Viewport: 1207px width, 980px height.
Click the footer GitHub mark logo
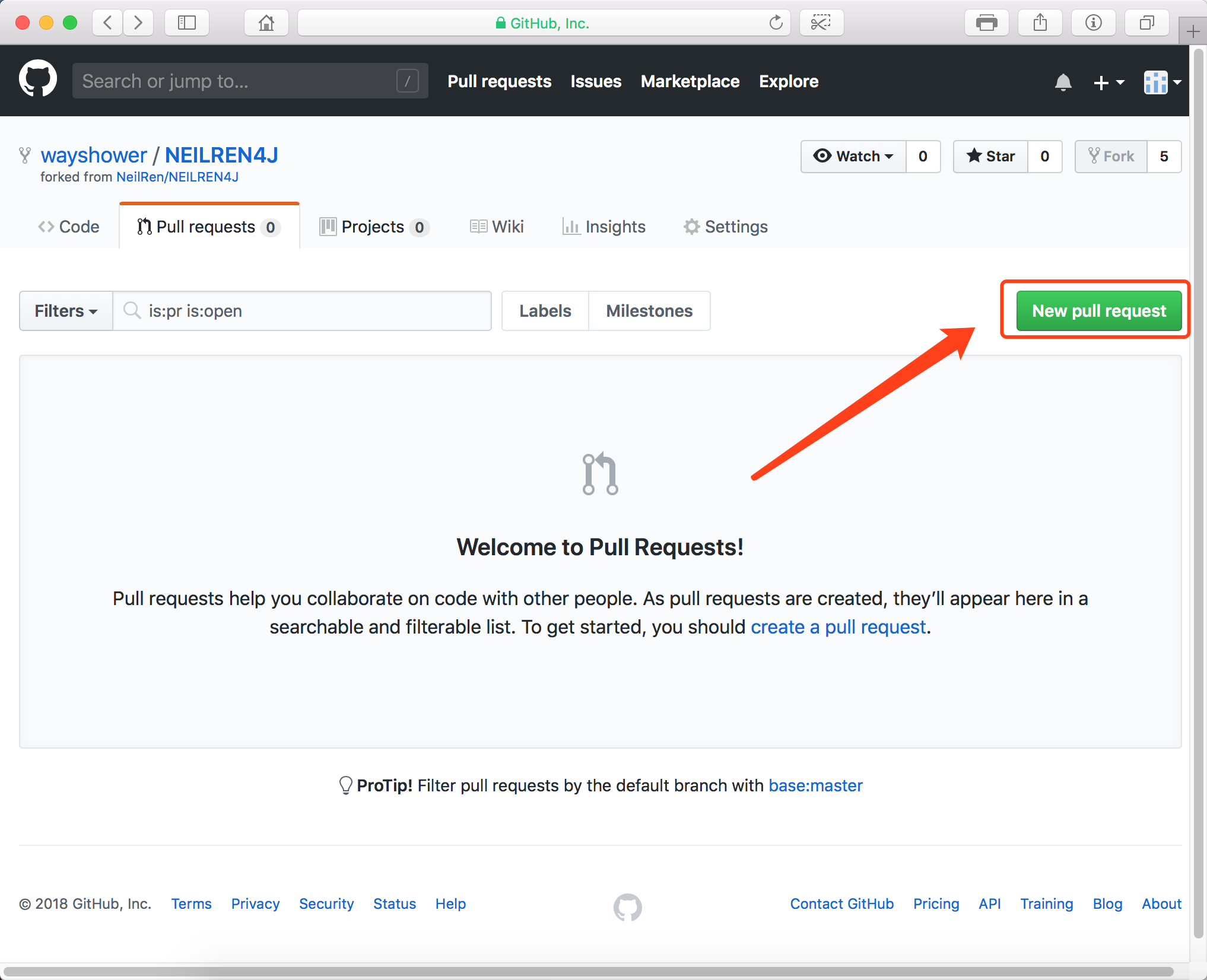click(x=628, y=906)
